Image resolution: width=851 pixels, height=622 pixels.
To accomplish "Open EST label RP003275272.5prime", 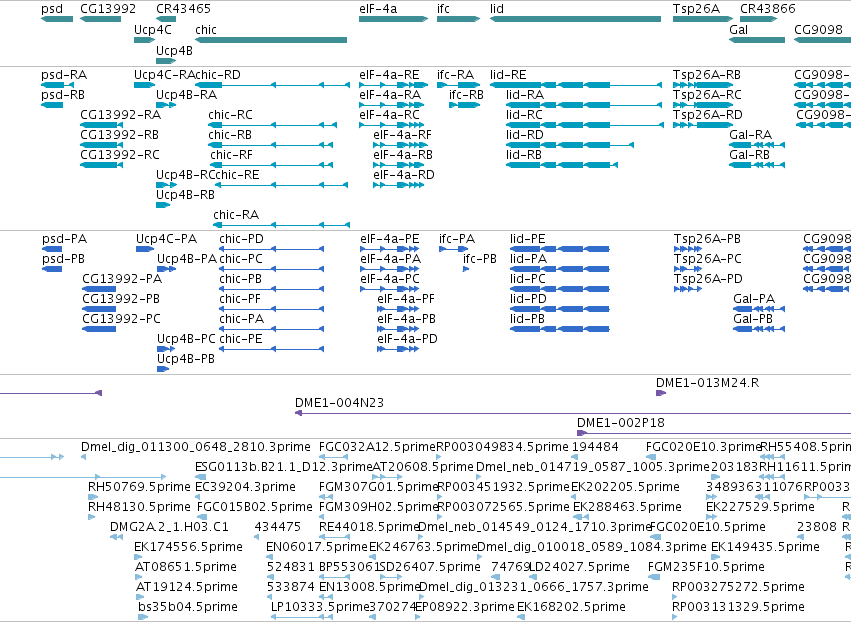I will pos(738,587).
